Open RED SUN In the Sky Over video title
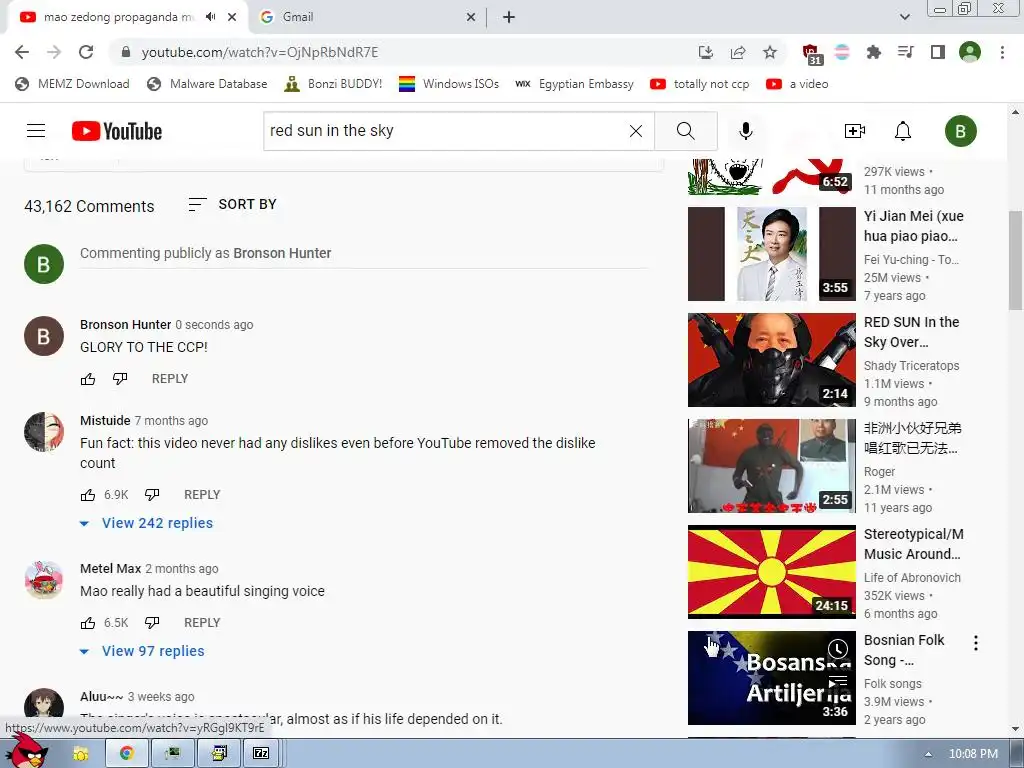Viewport: 1024px width, 768px height. click(x=912, y=332)
